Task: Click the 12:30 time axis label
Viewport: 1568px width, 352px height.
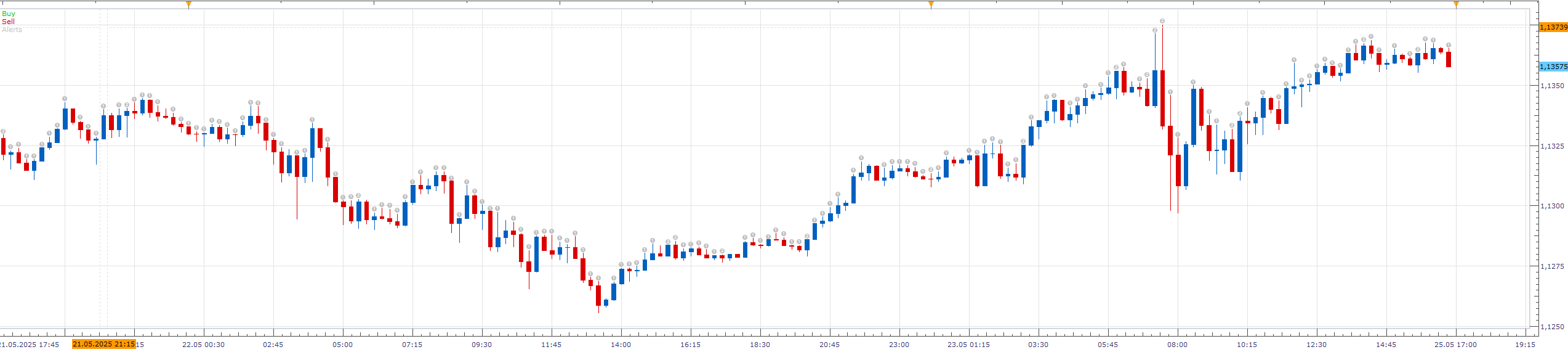Action: click(x=1316, y=345)
